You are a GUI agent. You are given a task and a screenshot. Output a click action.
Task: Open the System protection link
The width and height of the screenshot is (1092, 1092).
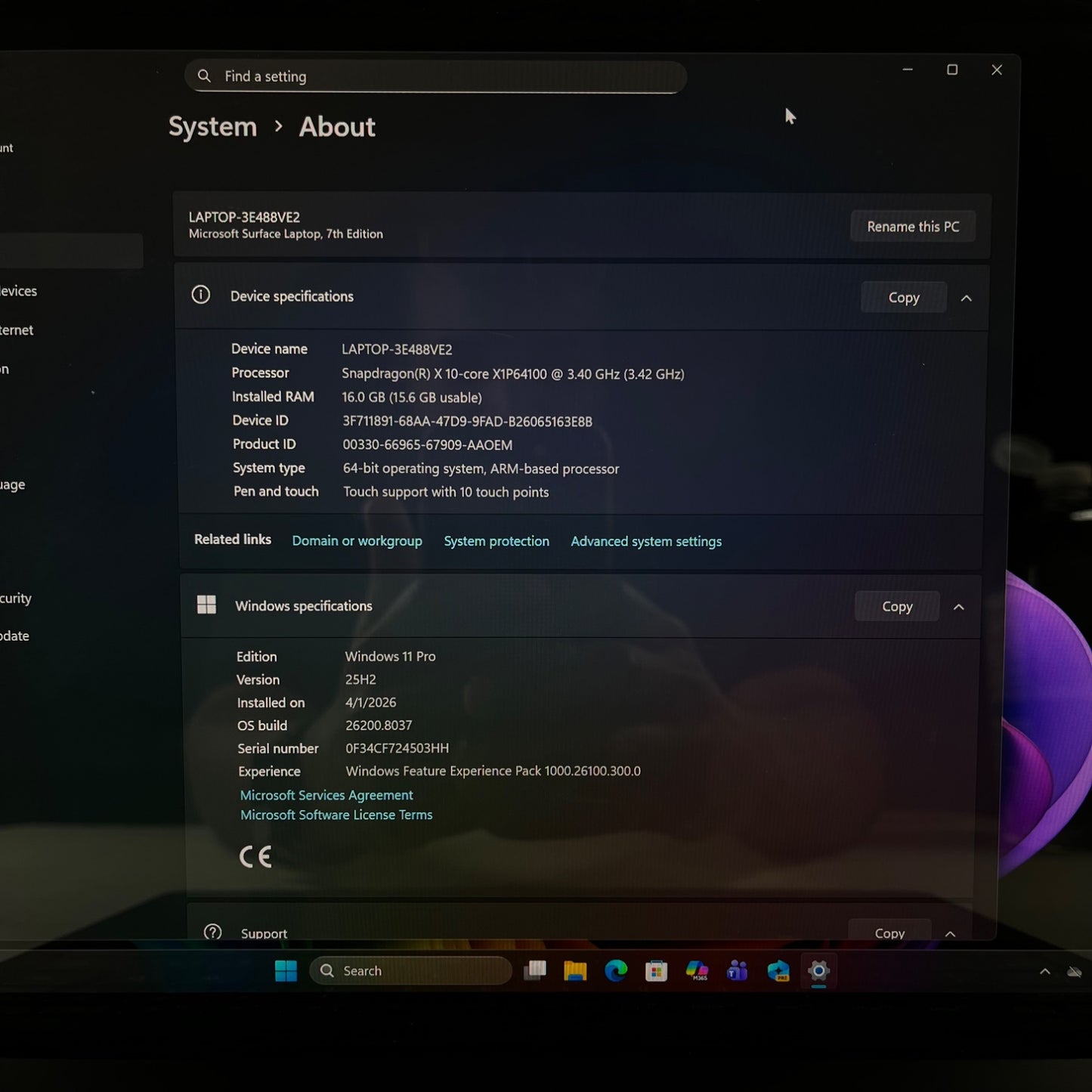[x=496, y=541]
